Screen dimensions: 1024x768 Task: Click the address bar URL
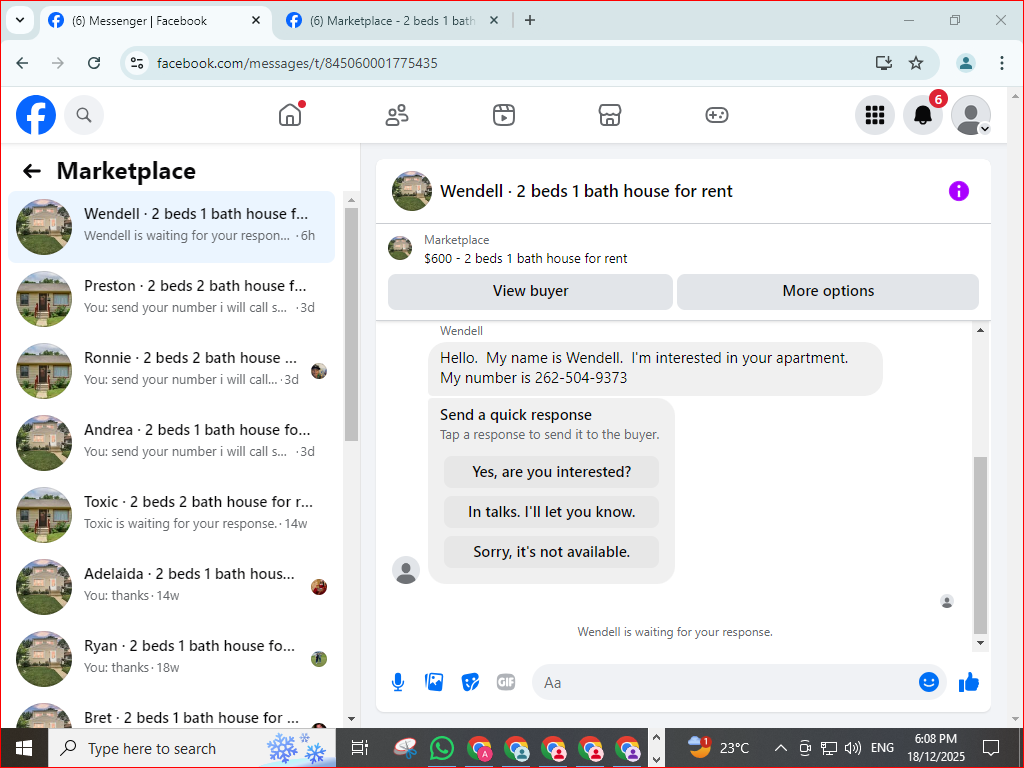point(297,63)
